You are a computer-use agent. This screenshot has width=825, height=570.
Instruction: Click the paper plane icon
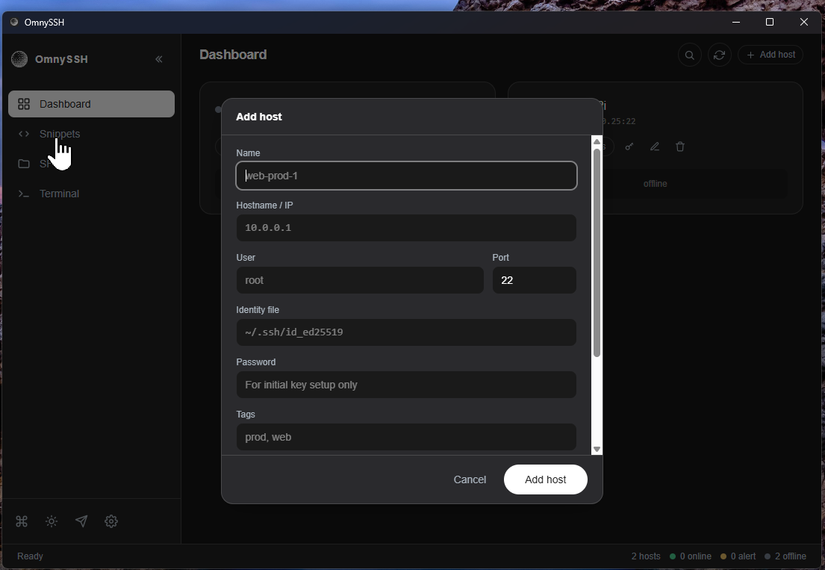(81, 521)
